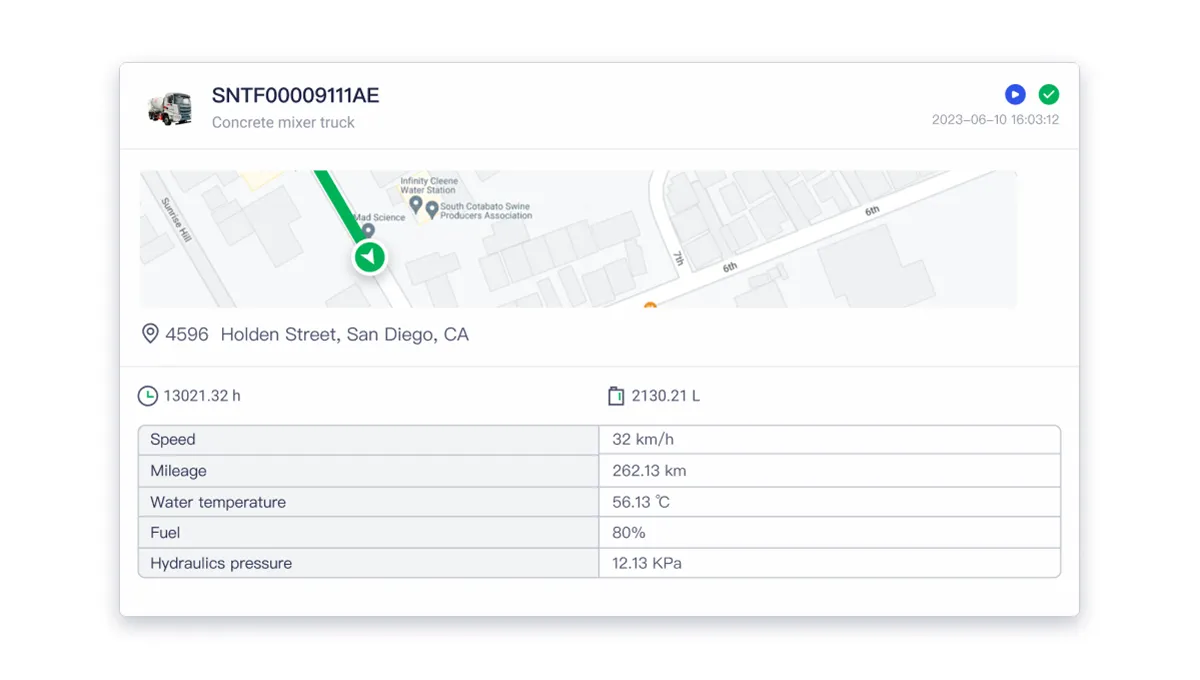Click the concrete mixer truck thumbnail
Image resolution: width=1200 pixels, height=680 pixels.
coord(170,108)
